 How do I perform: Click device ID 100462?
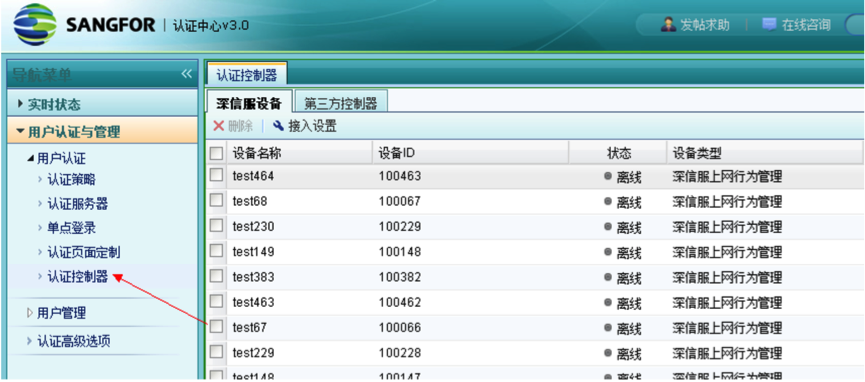pyautogui.click(x=400, y=303)
